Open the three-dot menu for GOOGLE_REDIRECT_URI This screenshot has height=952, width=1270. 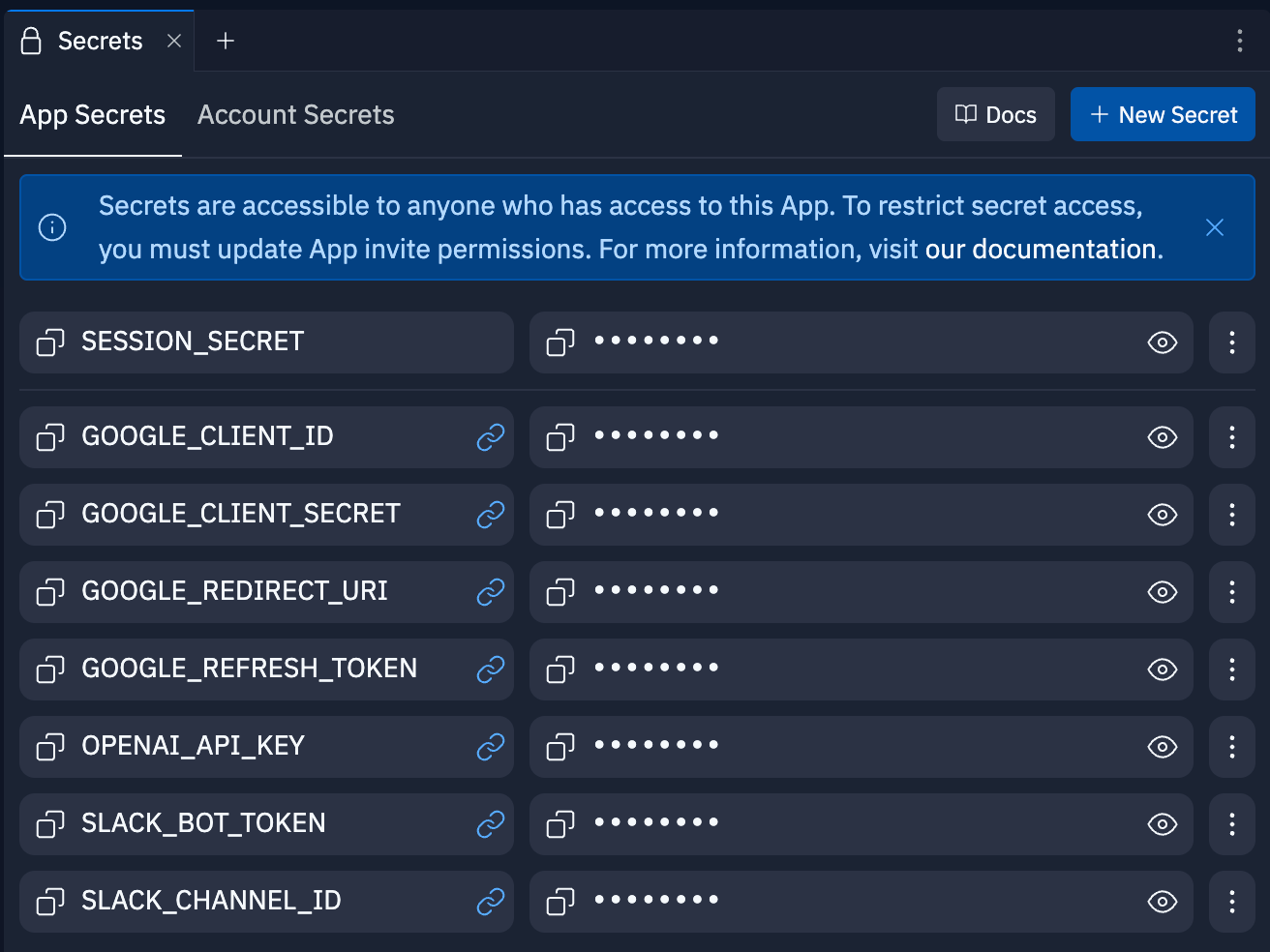click(x=1231, y=592)
